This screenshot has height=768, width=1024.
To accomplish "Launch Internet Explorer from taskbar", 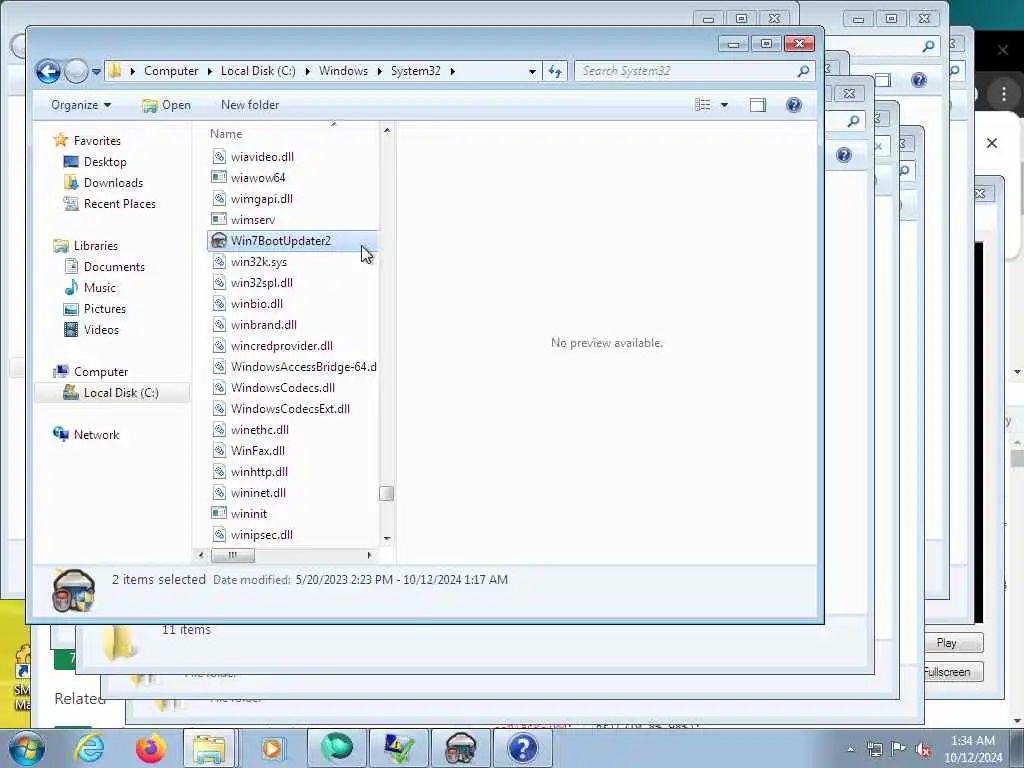I will click(x=89, y=748).
